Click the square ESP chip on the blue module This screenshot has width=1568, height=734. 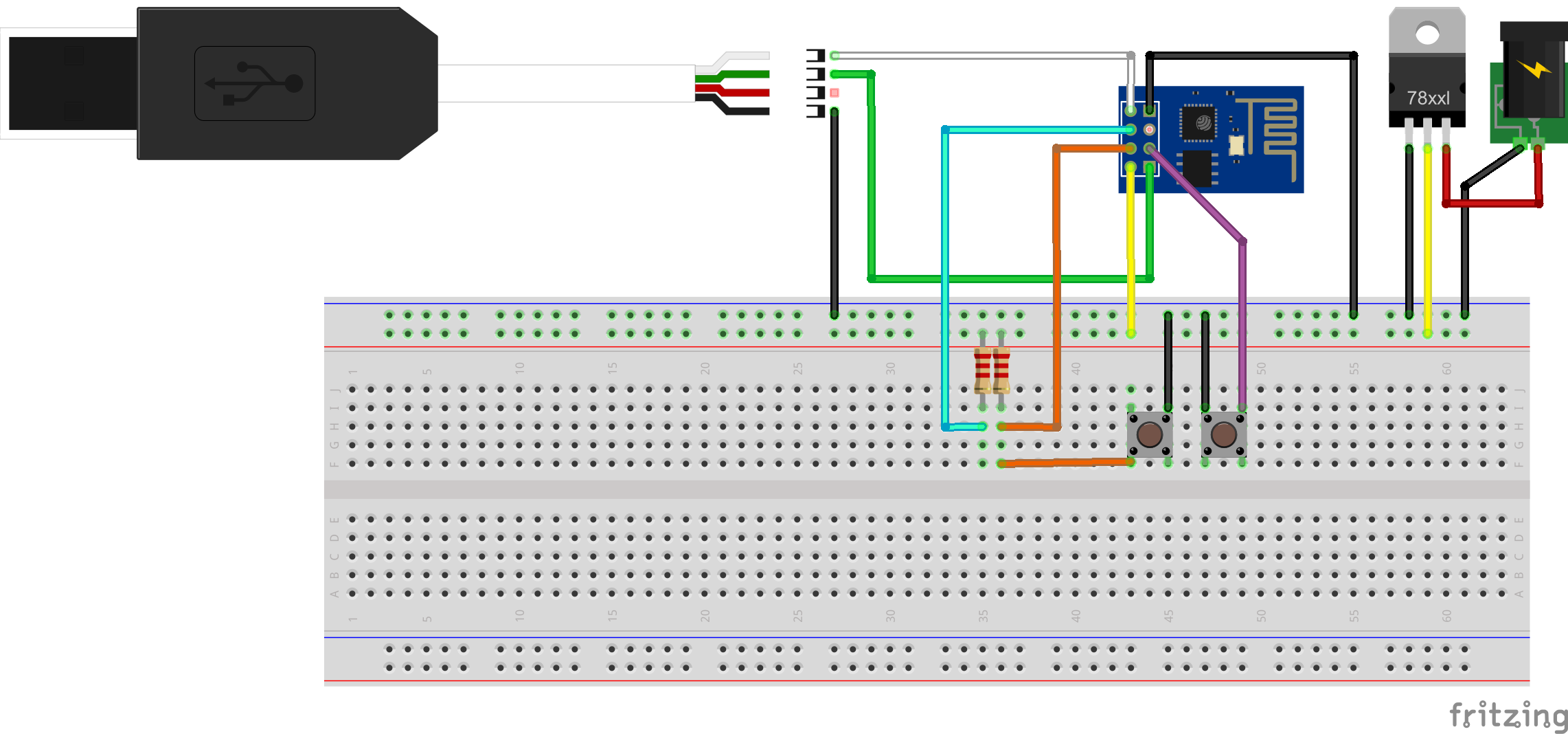1198,123
